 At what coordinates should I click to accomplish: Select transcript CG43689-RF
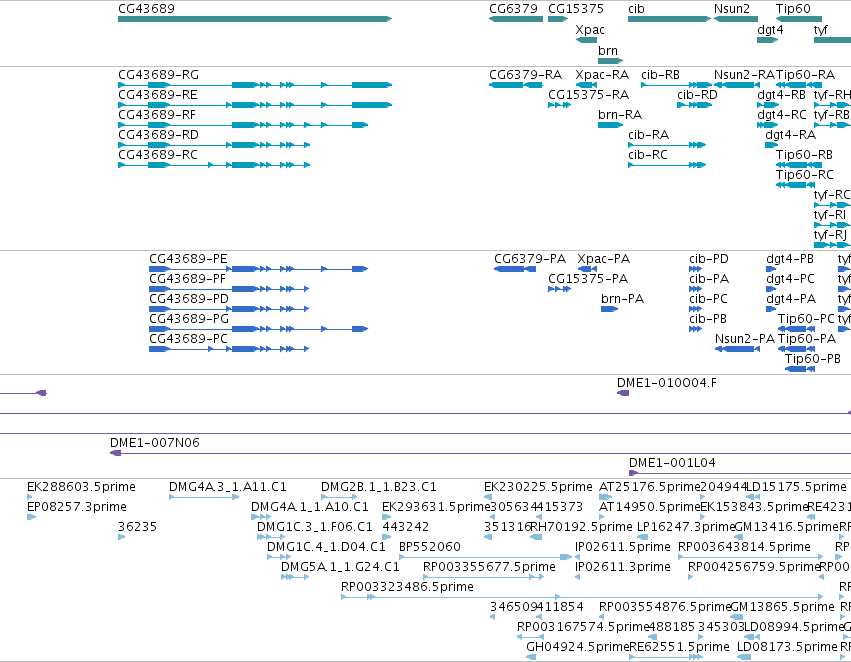(157, 115)
